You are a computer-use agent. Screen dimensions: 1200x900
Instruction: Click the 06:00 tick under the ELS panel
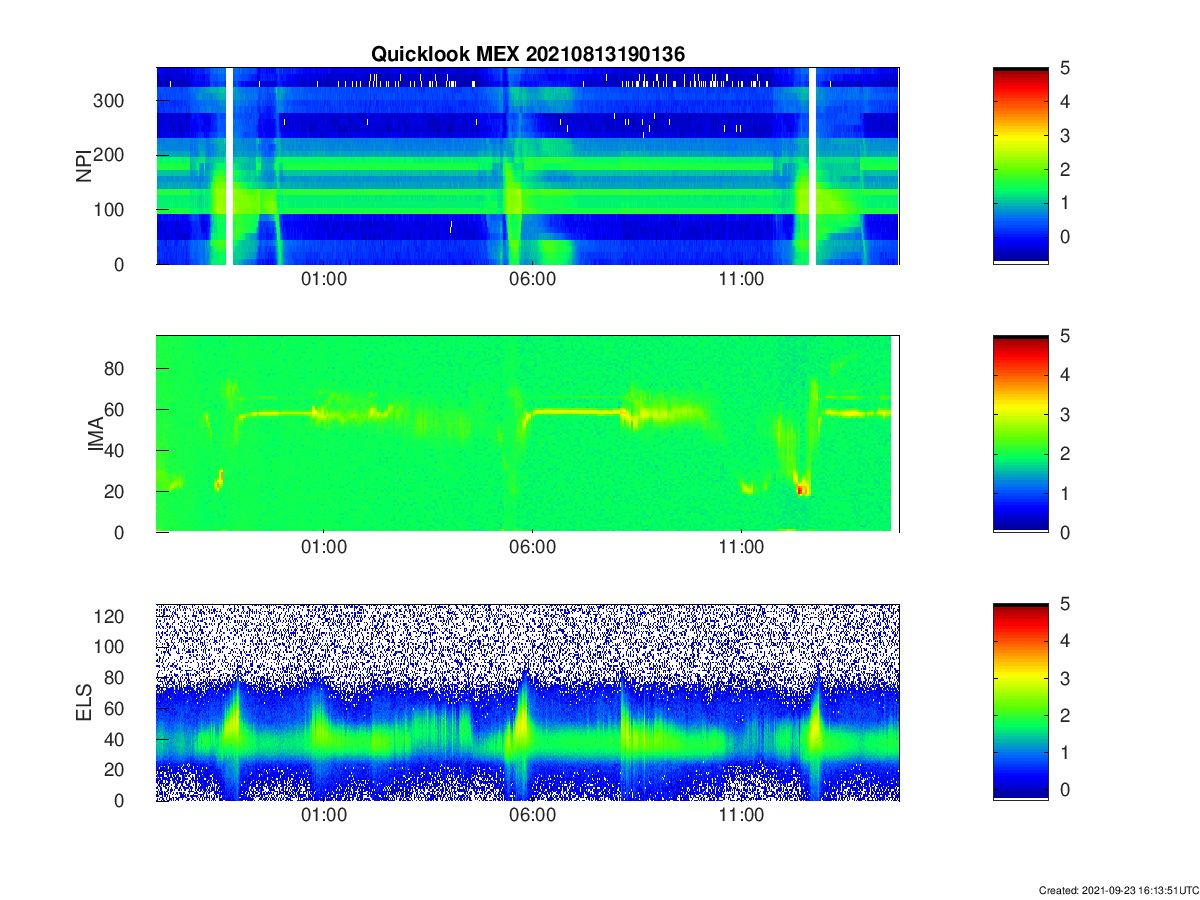(533, 815)
